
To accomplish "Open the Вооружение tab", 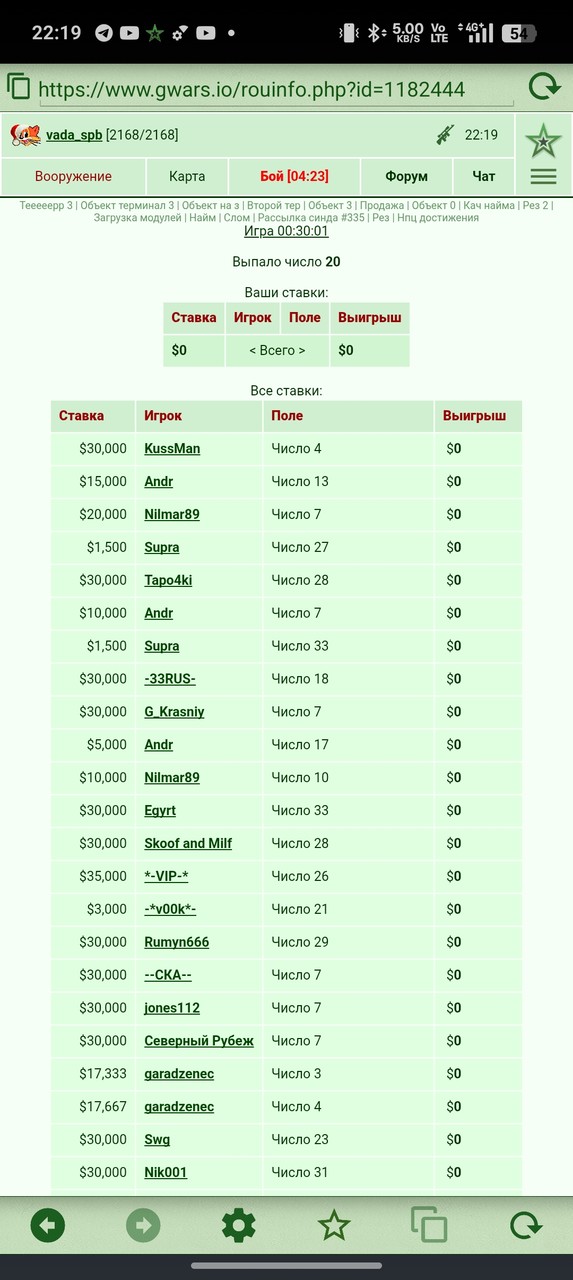I will pos(73,176).
